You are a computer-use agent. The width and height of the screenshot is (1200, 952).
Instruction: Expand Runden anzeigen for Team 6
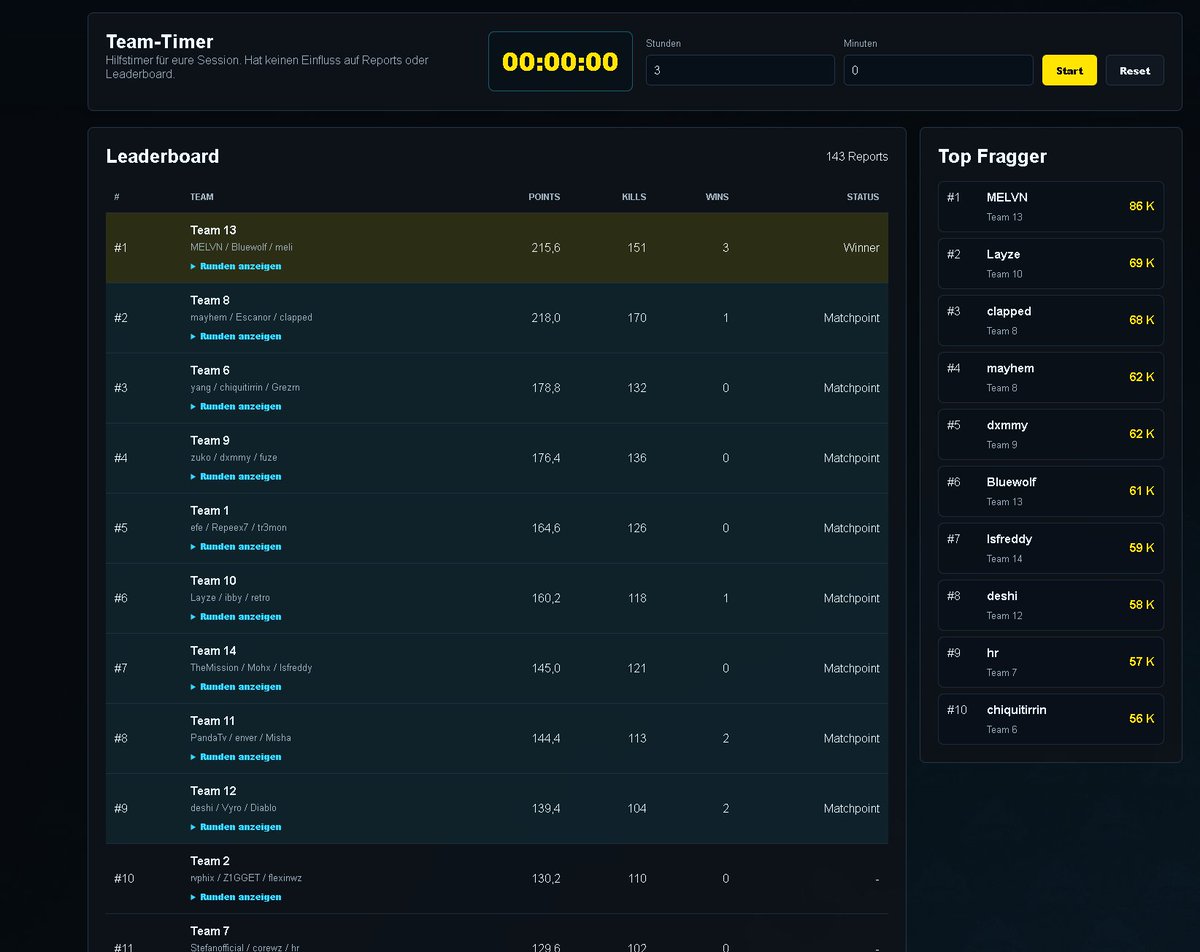pos(236,407)
